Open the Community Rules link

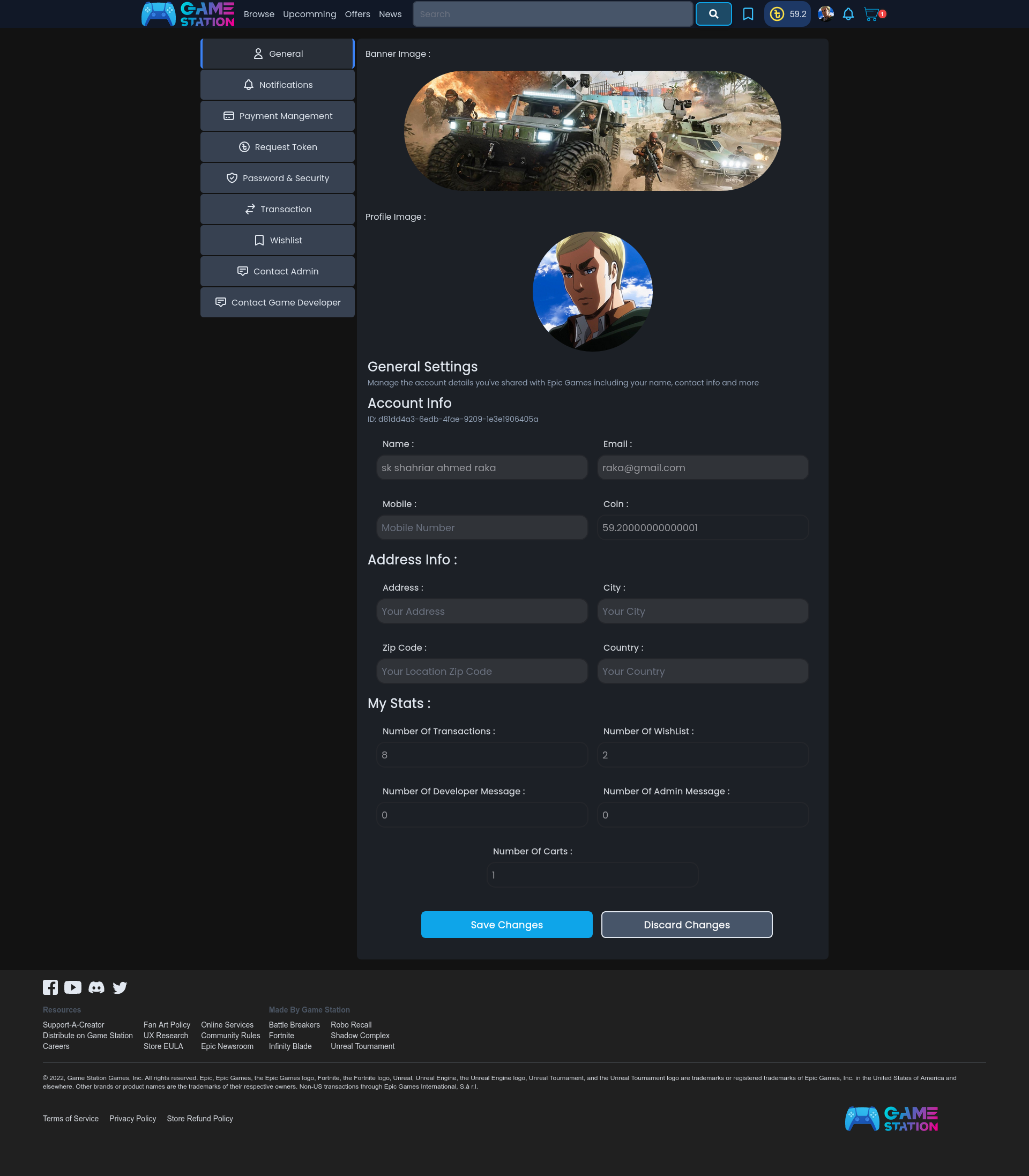tap(230, 1036)
